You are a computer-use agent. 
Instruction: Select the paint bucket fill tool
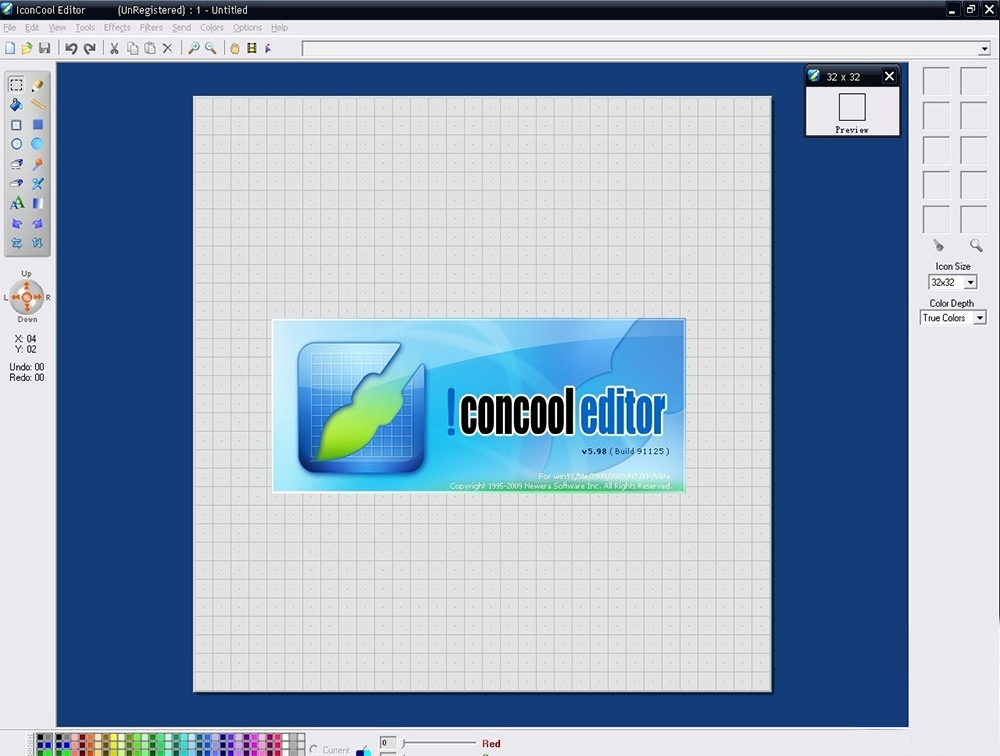17,105
